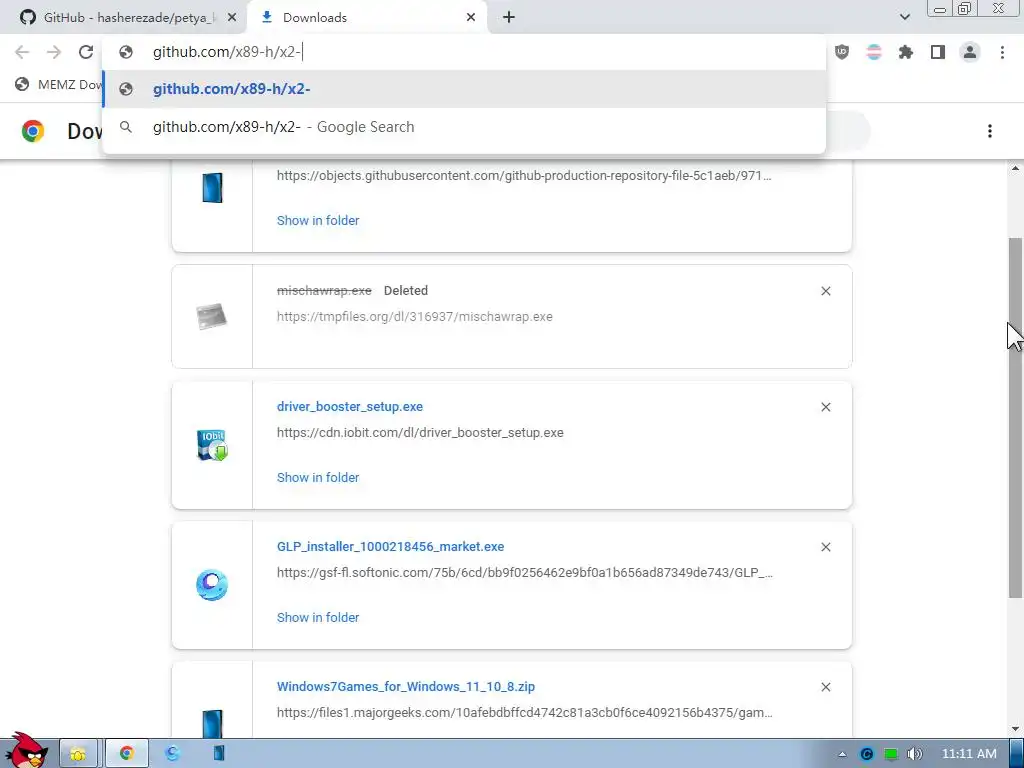Screen dimensions: 1024x768
Task: Open GLP_installer_1000218456_market.exe file
Action: (x=391, y=547)
